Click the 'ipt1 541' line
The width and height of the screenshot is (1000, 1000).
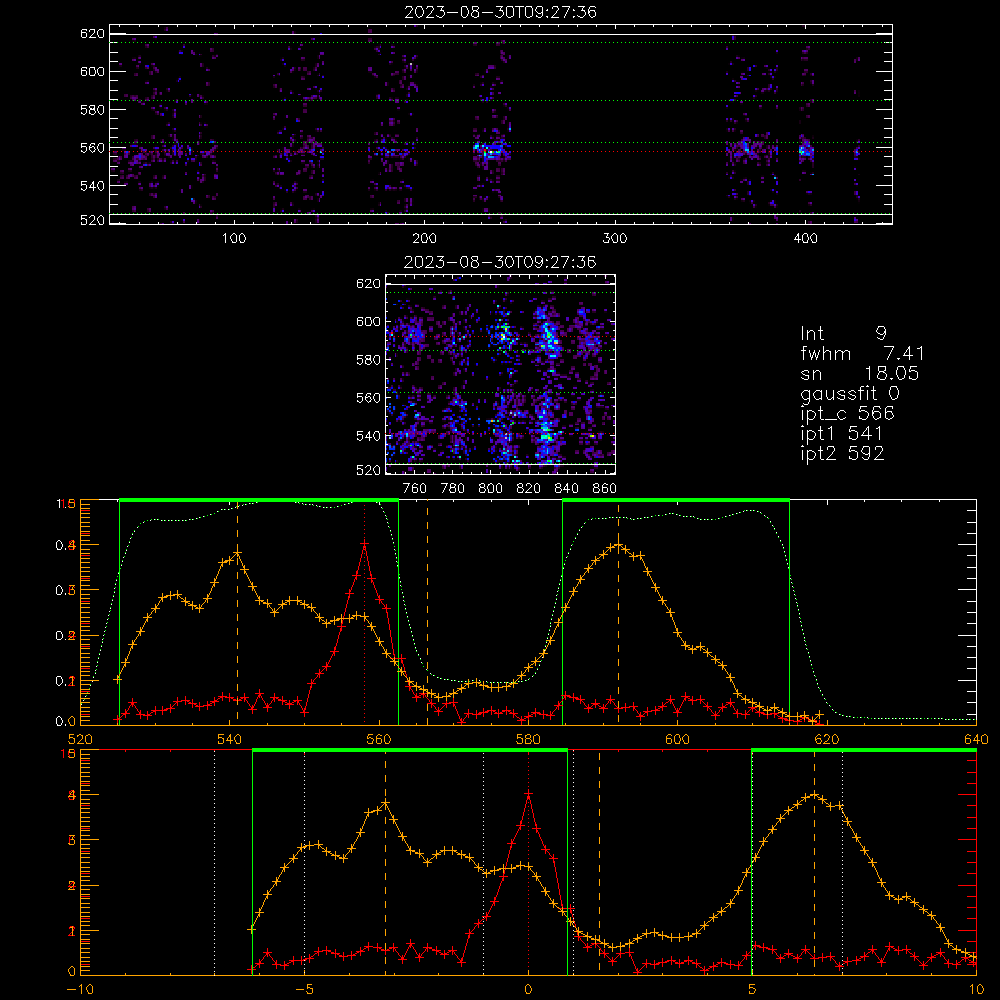point(841,434)
